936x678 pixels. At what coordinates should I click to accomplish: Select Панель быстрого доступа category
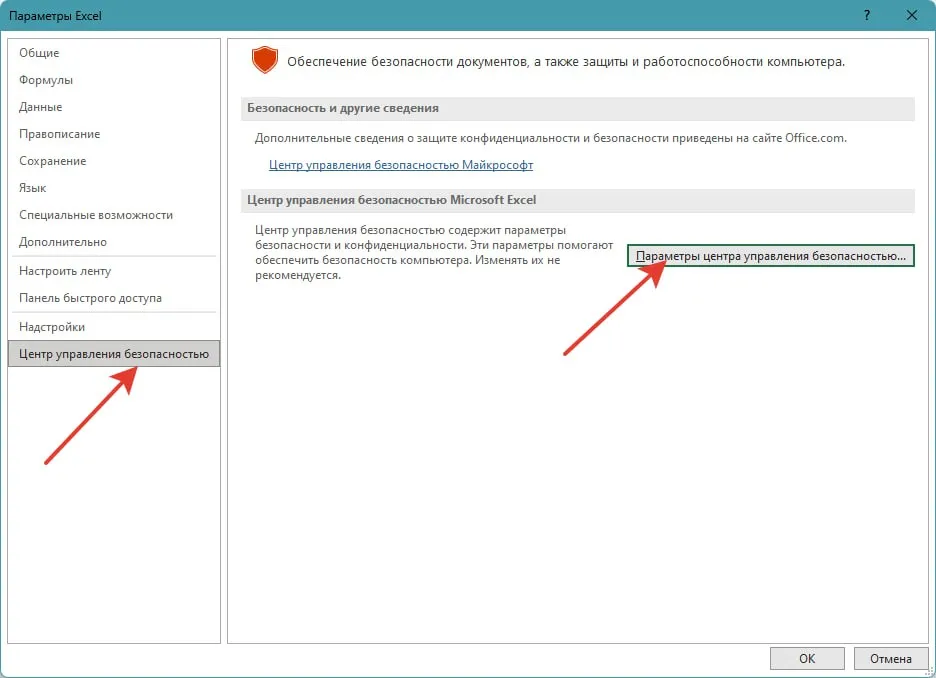click(x=90, y=298)
